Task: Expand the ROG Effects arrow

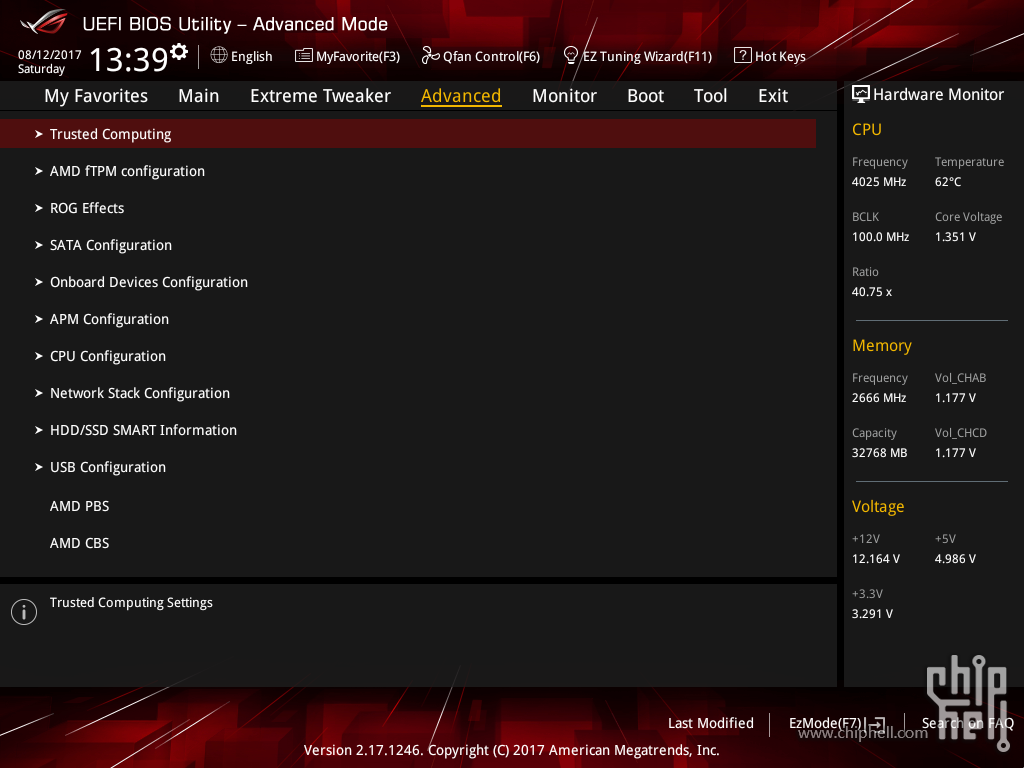Action: point(39,208)
